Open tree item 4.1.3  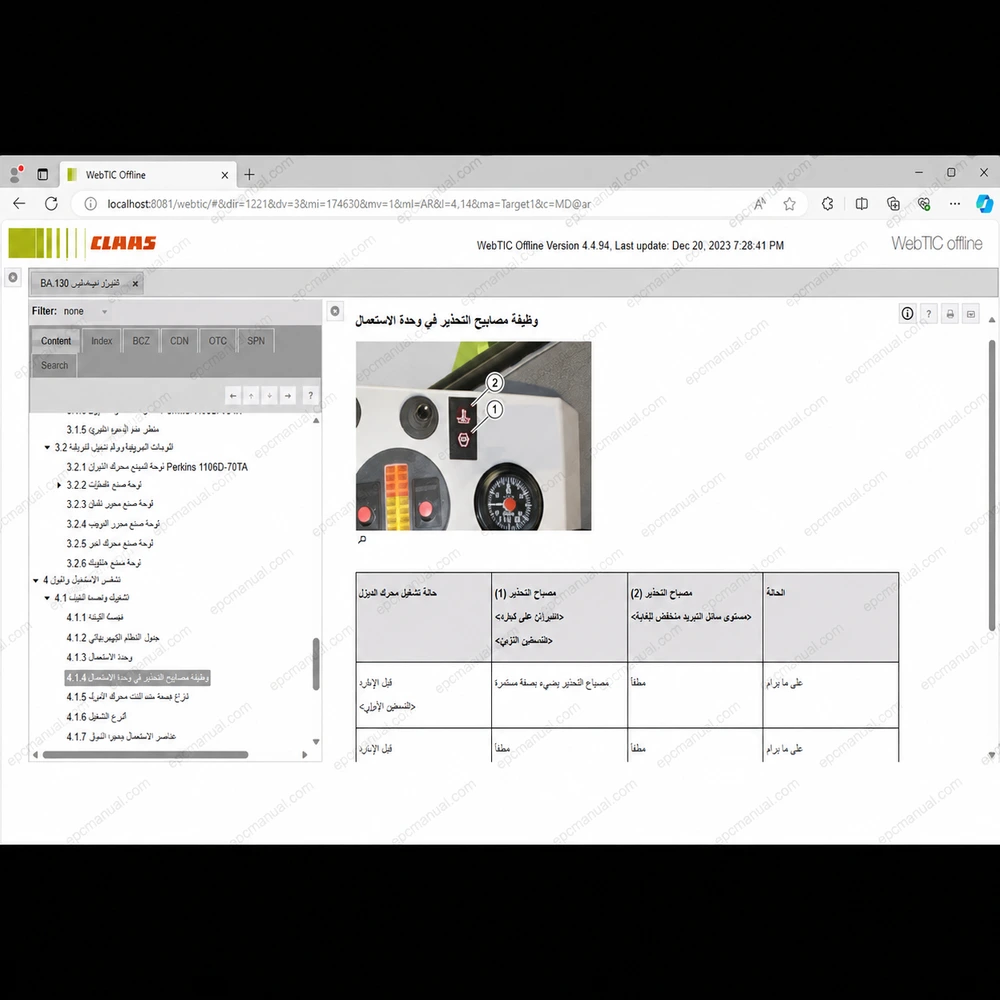pos(99,657)
